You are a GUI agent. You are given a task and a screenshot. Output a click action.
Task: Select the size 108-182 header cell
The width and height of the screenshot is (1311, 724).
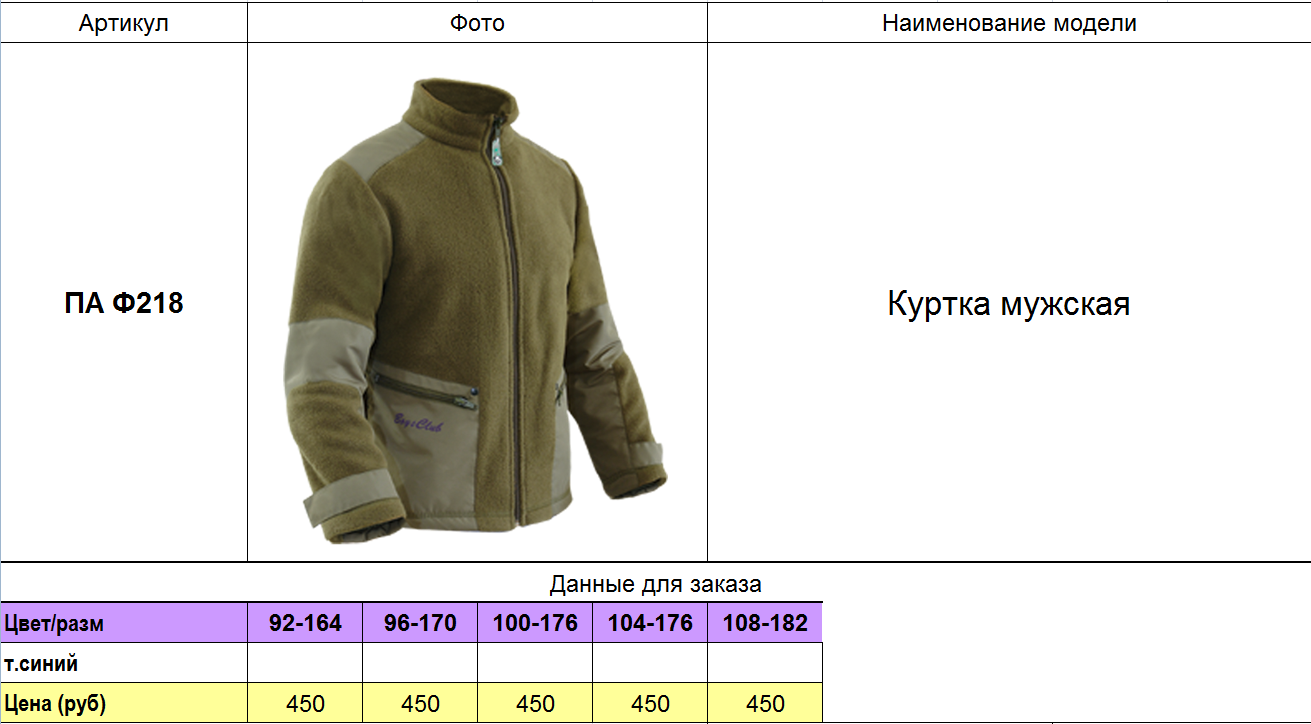pos(765,623)
